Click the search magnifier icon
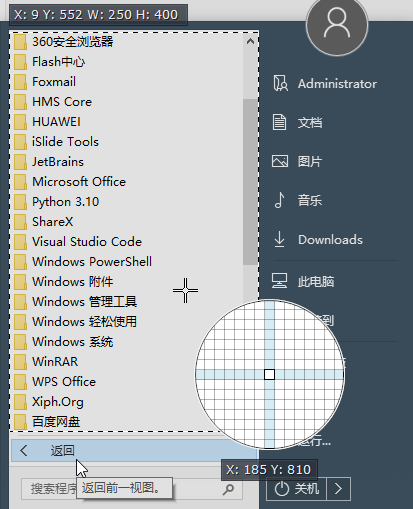The height and width of the screenshot is (509, 413). click(228, 489)
